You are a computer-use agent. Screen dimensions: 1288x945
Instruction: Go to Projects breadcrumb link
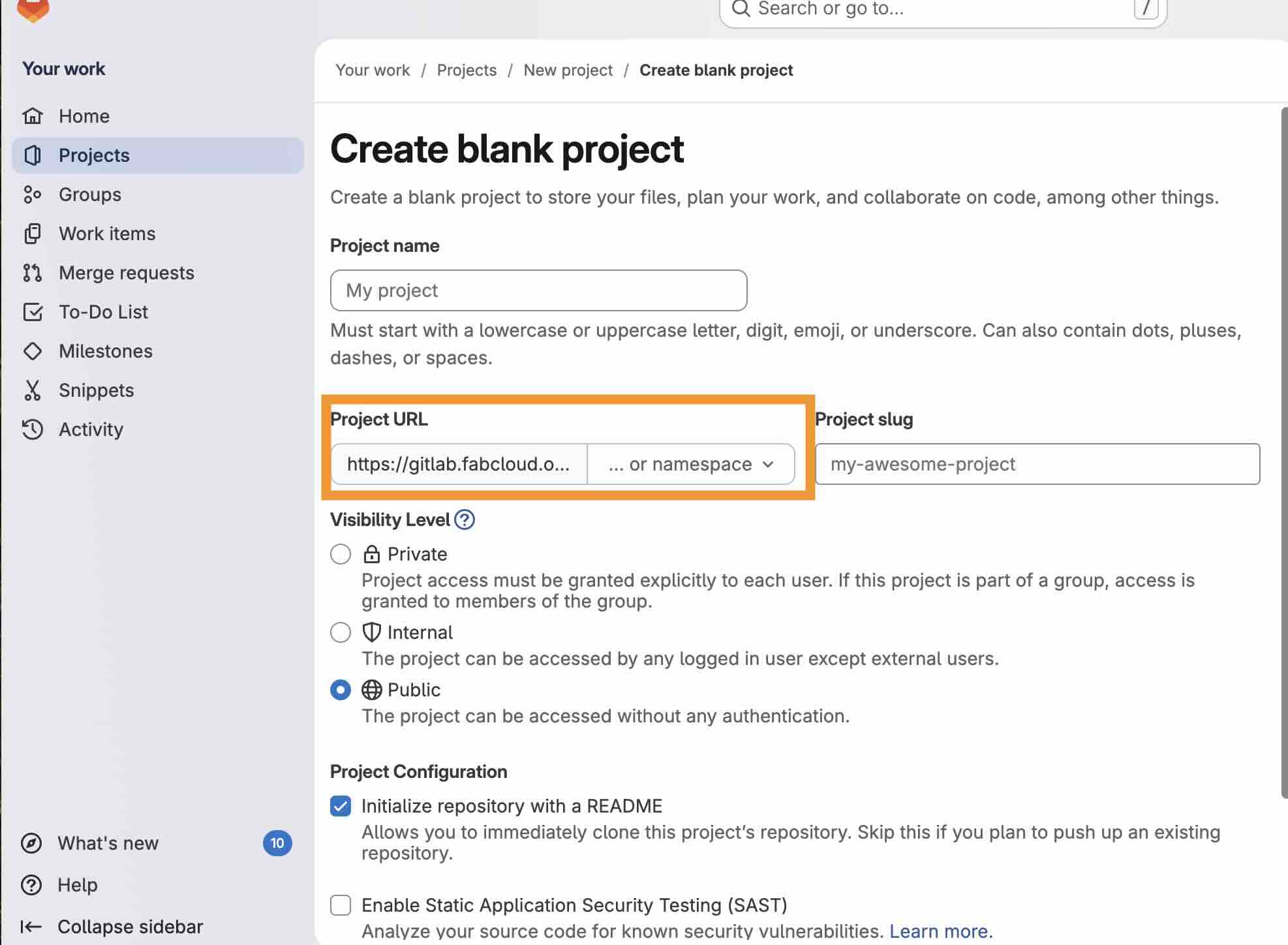467,70
